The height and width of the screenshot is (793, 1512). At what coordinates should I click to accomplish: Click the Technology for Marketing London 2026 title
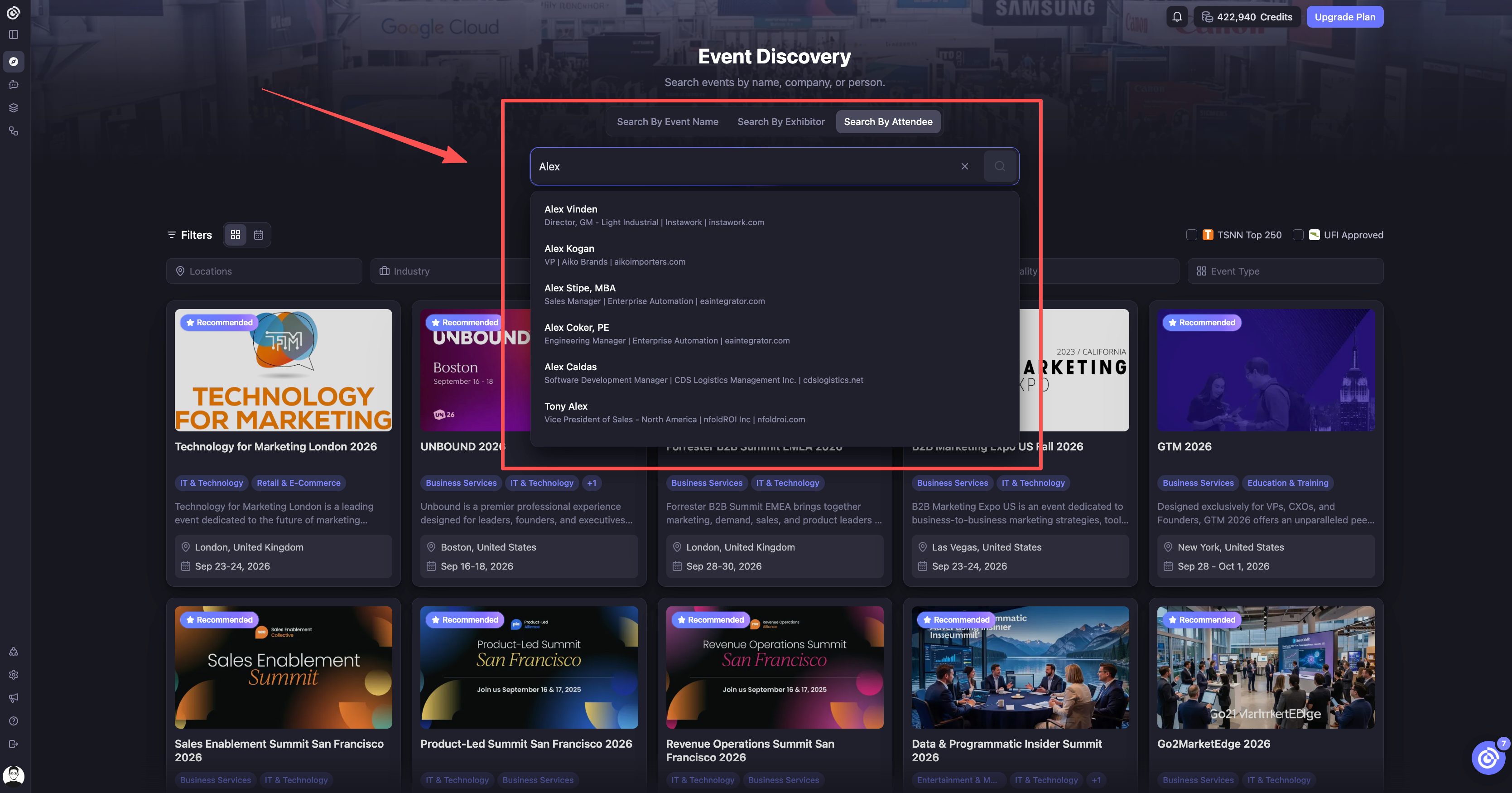click(x=276, y=447)
